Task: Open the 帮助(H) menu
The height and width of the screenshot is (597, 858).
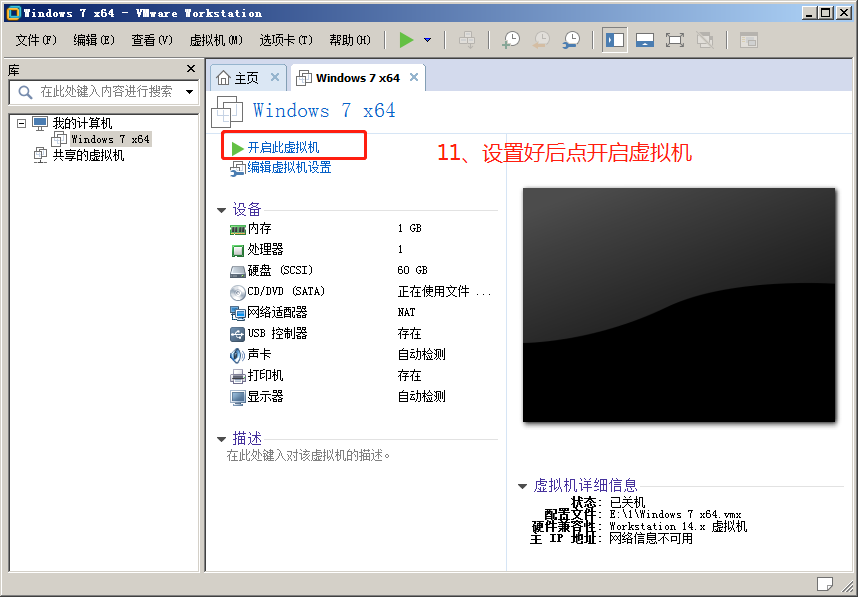Action: (x=350, y=40)
